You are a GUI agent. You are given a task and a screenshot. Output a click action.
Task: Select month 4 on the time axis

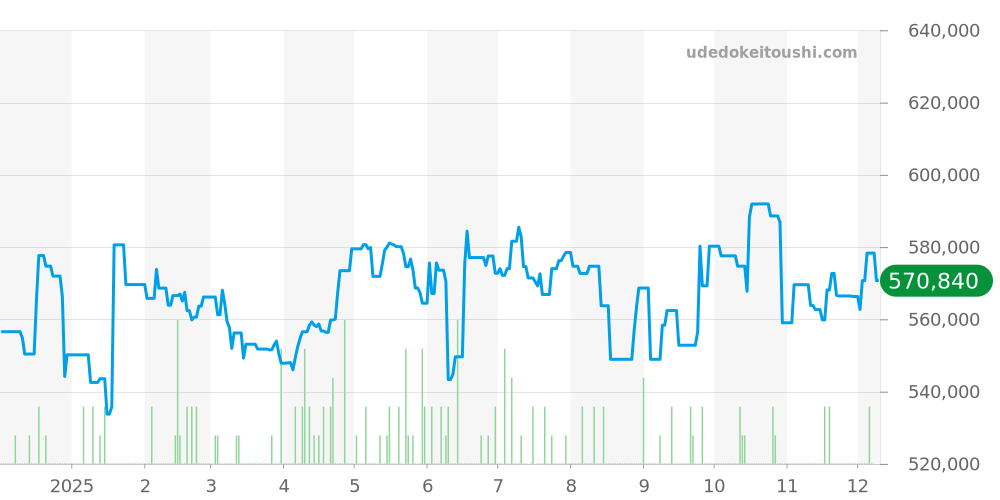tap(283, 487)
